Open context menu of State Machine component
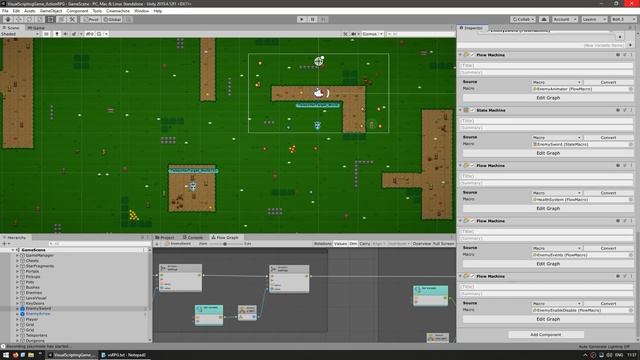The width and height of the screenshot is (640, 360). pyautogui.click(x=631, y=110)
